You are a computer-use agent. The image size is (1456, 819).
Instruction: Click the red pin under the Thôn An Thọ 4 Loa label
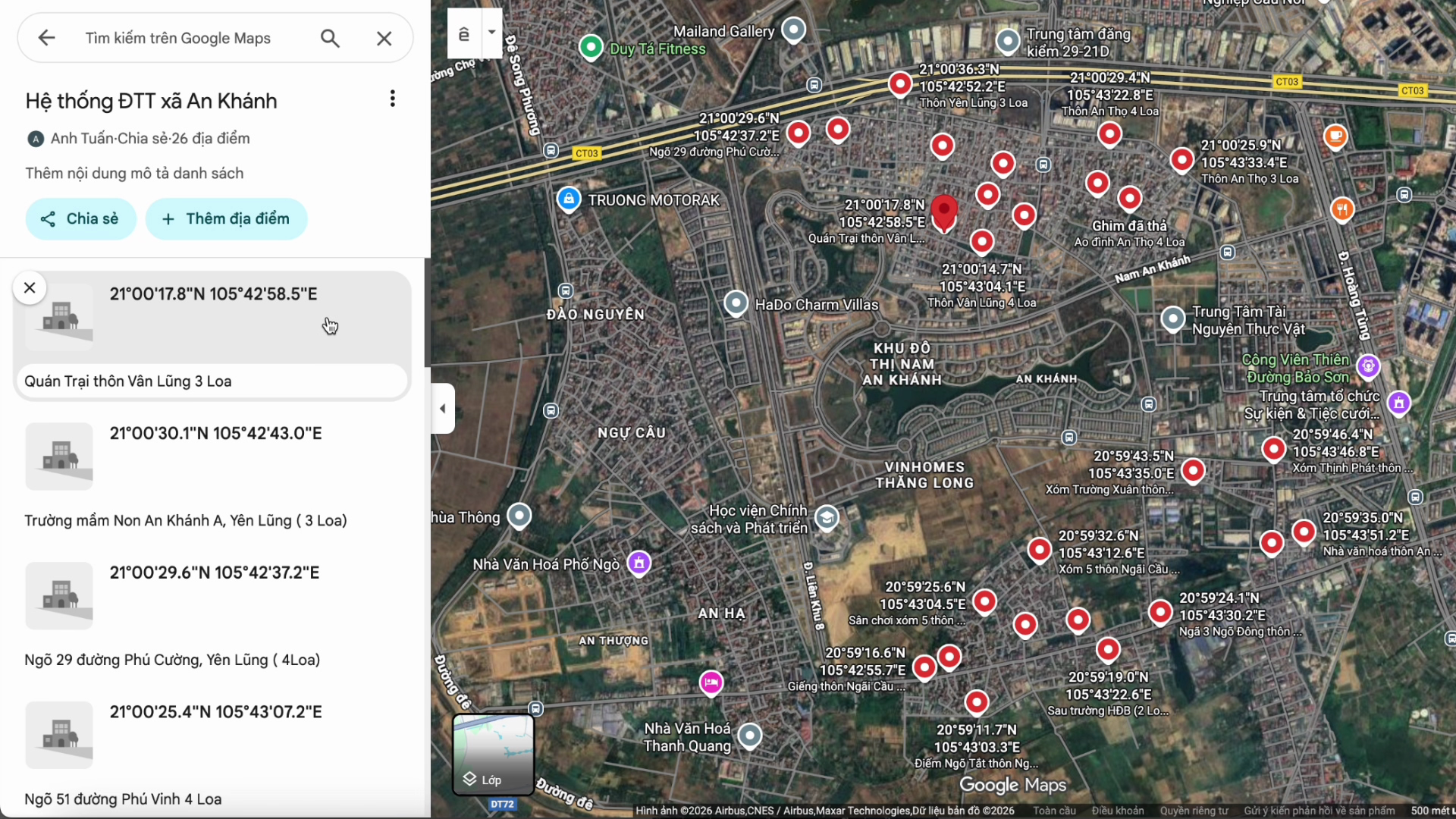[1109, 134]
